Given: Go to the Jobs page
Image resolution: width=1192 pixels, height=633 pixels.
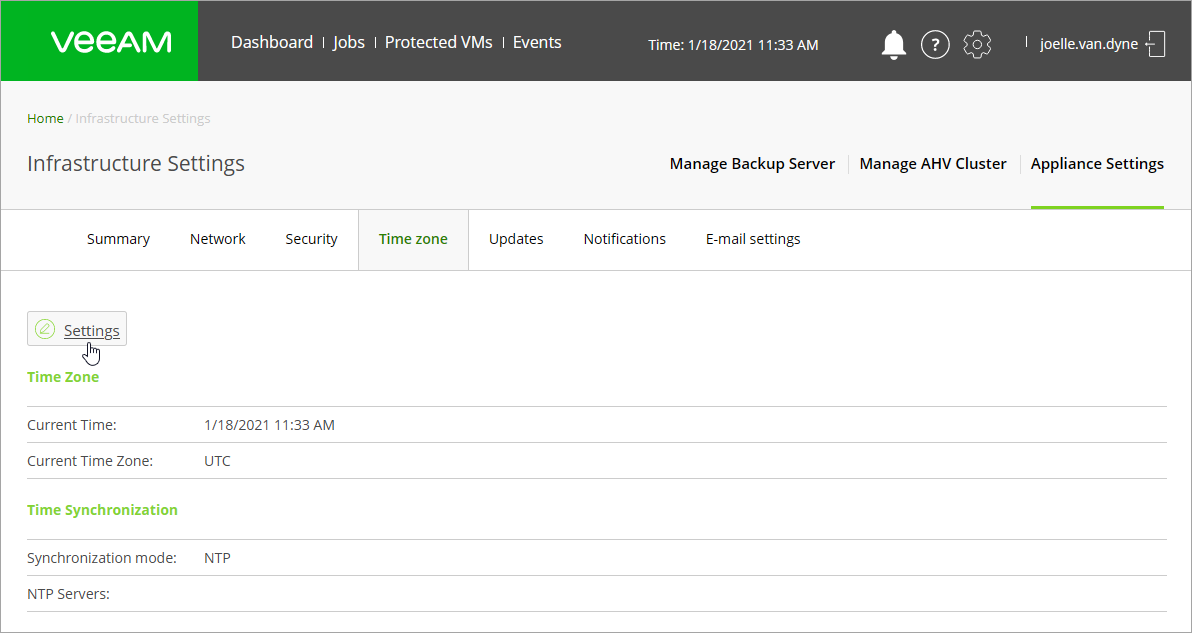Looking at the screenshot, I should click(349, 43).
